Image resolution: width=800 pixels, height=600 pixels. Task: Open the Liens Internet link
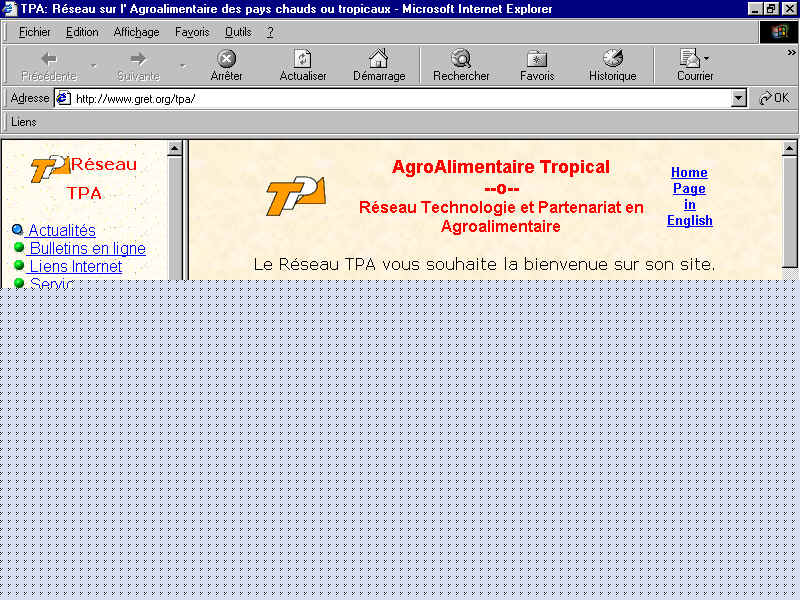[x=76, y=266]
